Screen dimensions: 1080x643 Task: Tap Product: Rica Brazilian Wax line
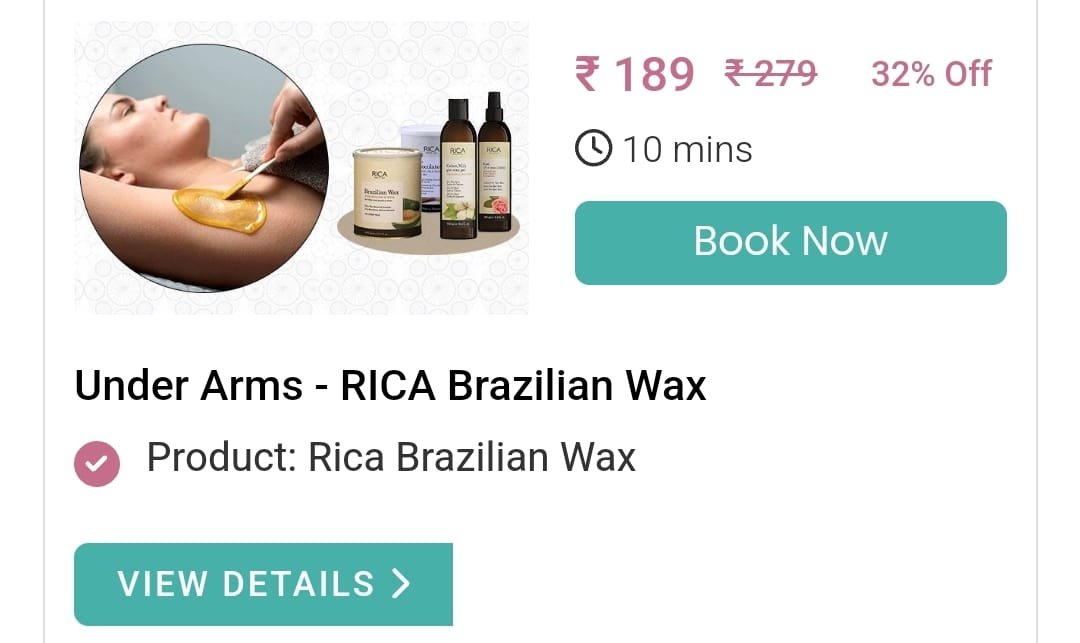(391, 457)
